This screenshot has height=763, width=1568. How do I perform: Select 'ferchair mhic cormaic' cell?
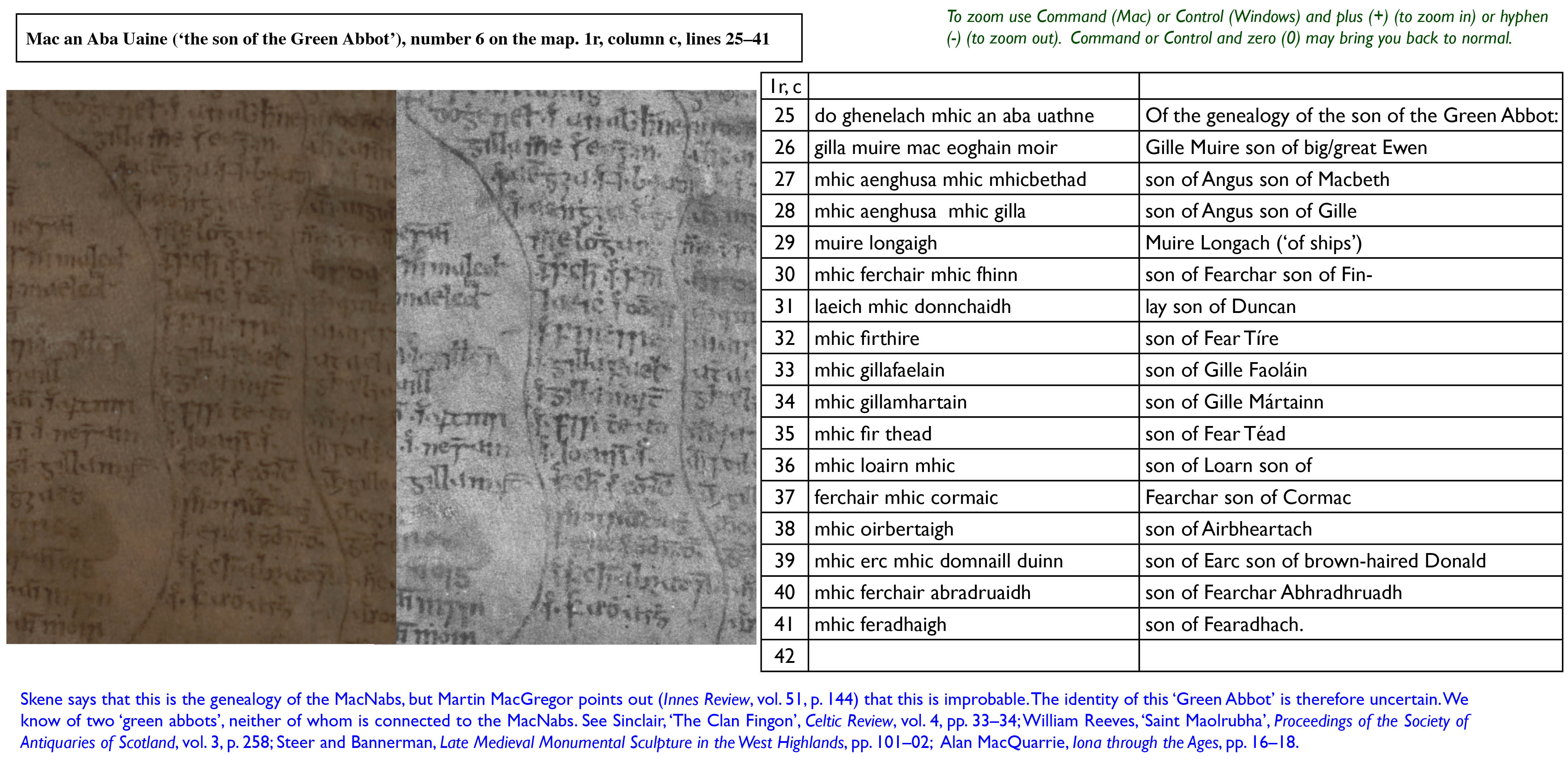click(x=973, y=497)
